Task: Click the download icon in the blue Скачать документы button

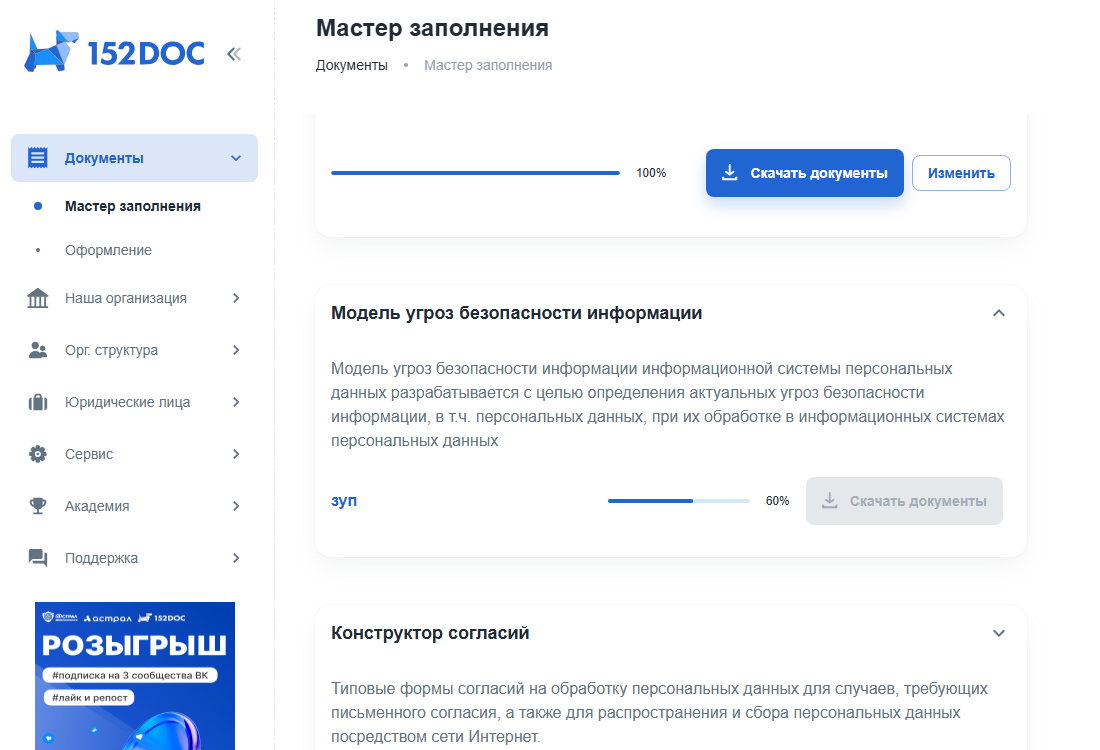Action: click(x=730, y=173)
